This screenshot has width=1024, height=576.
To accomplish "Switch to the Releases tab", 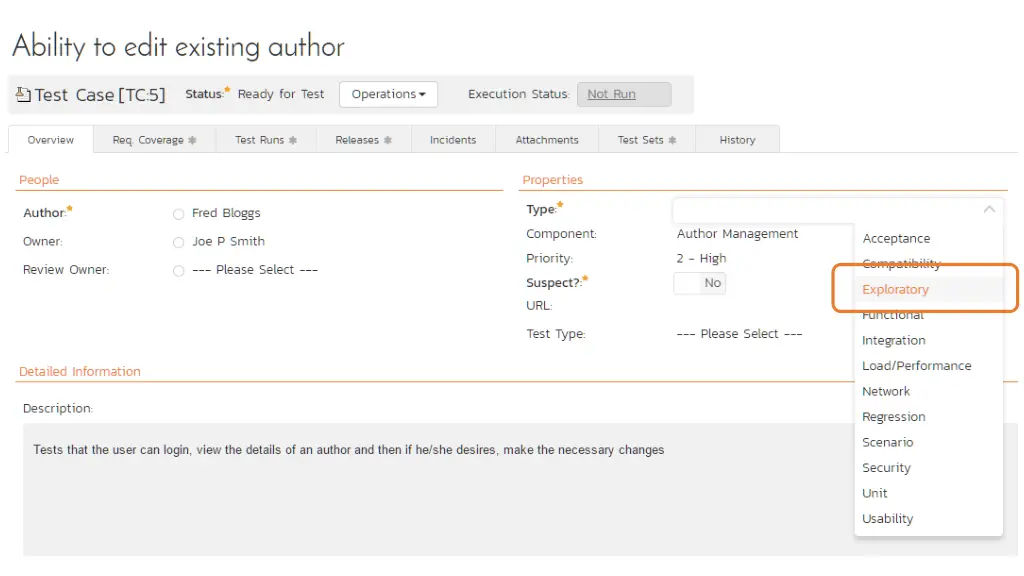I will tap(364, 140).
